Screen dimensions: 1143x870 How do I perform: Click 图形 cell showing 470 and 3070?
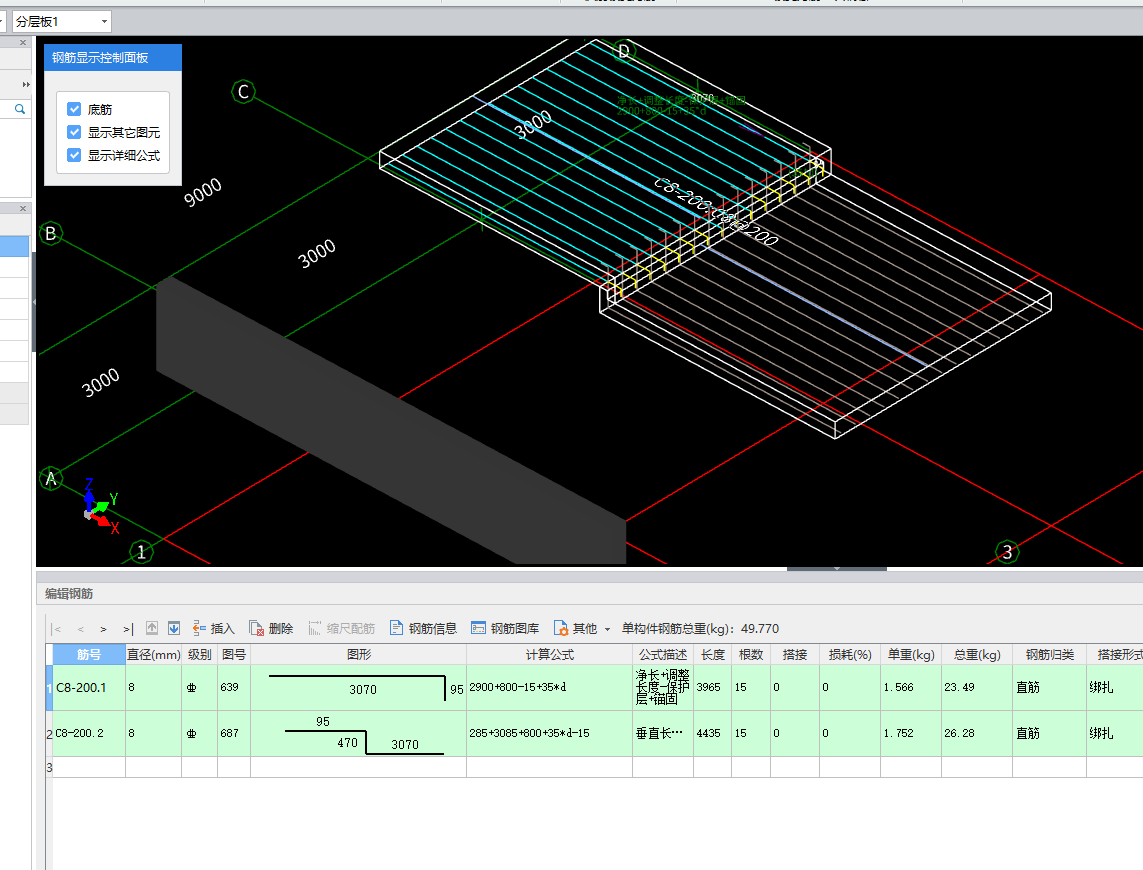click(x=359, y=734)
